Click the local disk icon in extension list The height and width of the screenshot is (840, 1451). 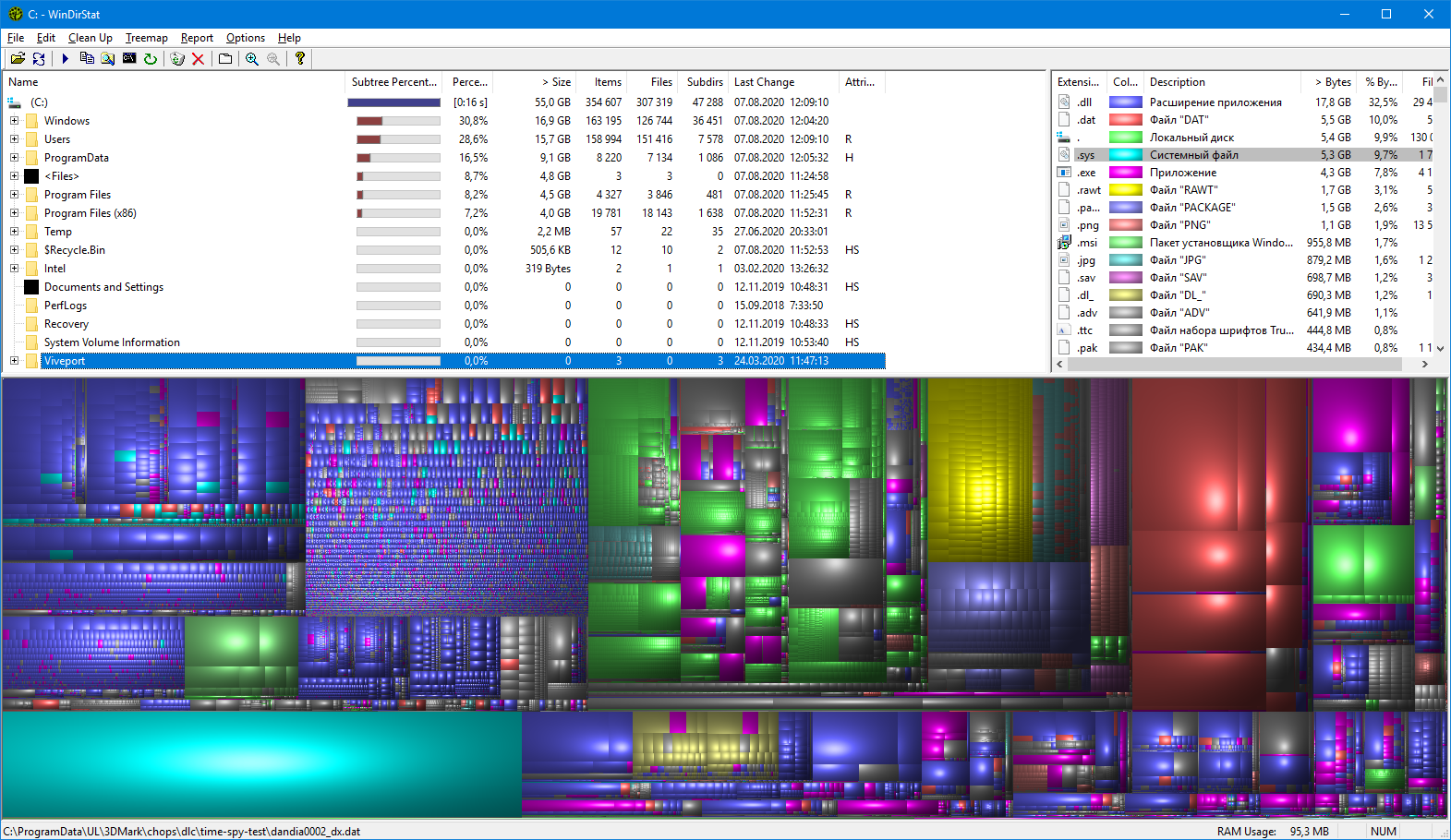(x=1064, y=138)
